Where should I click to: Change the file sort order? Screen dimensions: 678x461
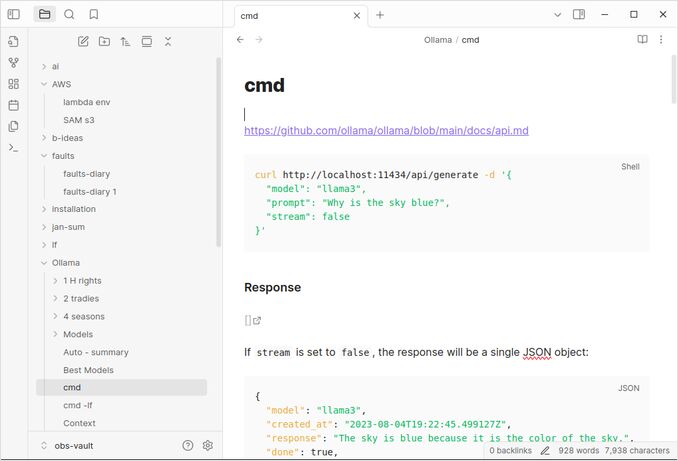[x=125, y=41]
